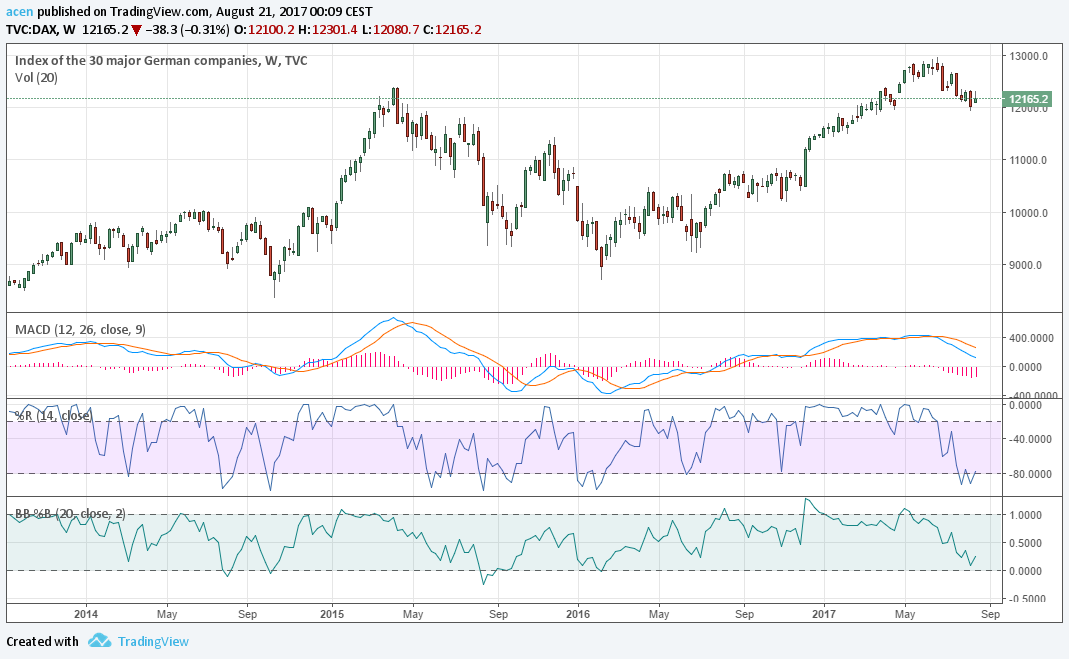The width and height of the screenshot is (1069, 659).
Task: Click the Sep label on the time axis
Action: [x=990, y=614]
